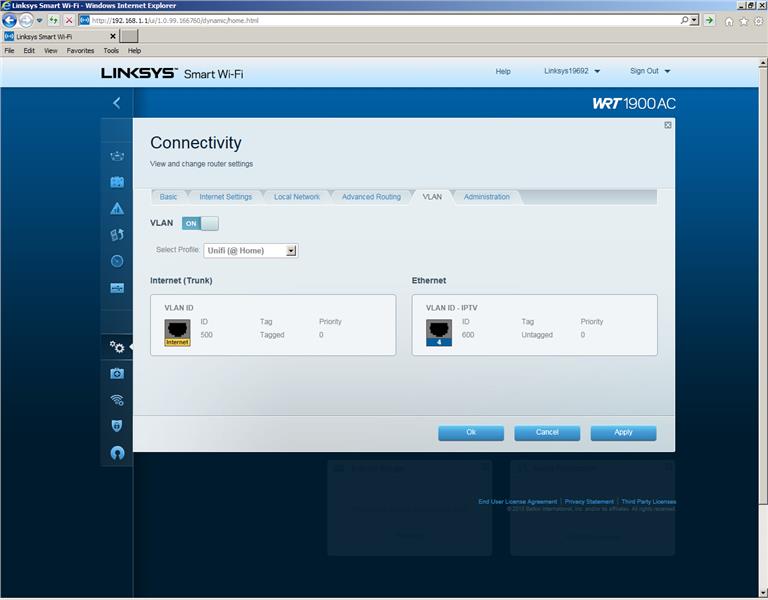Viewport: 768px width, 600px height.
Task: Open the address bar search options dropdown arrow
Action: pyautogui.click(x=694, y=20)
